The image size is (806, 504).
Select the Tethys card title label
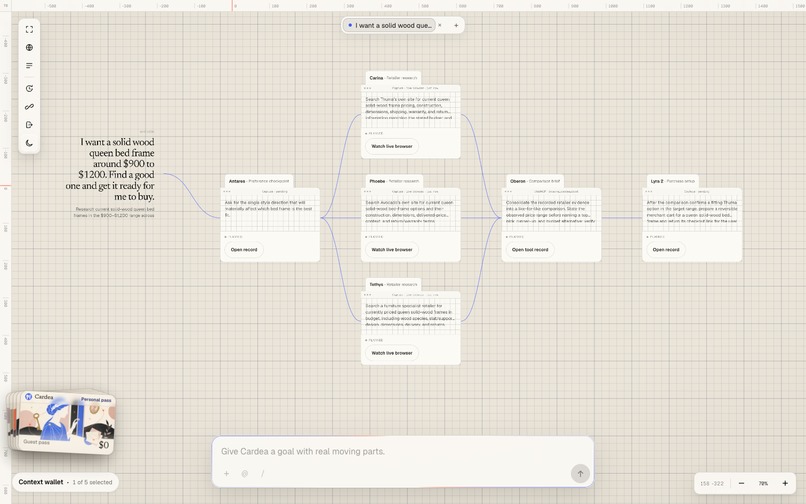point(393,284)
